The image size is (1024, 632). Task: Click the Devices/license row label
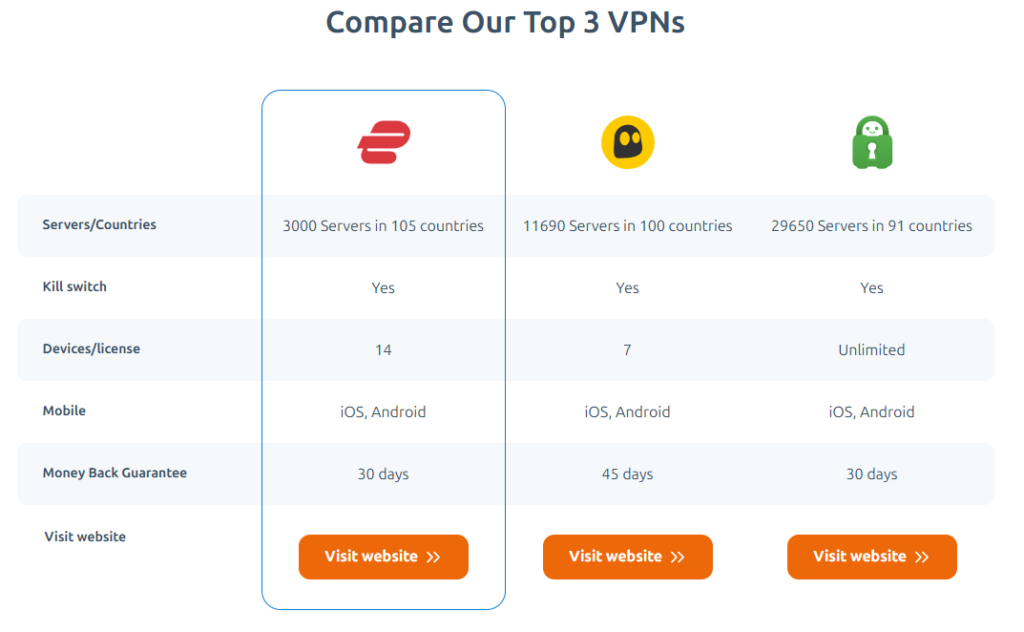click(91, 349)
